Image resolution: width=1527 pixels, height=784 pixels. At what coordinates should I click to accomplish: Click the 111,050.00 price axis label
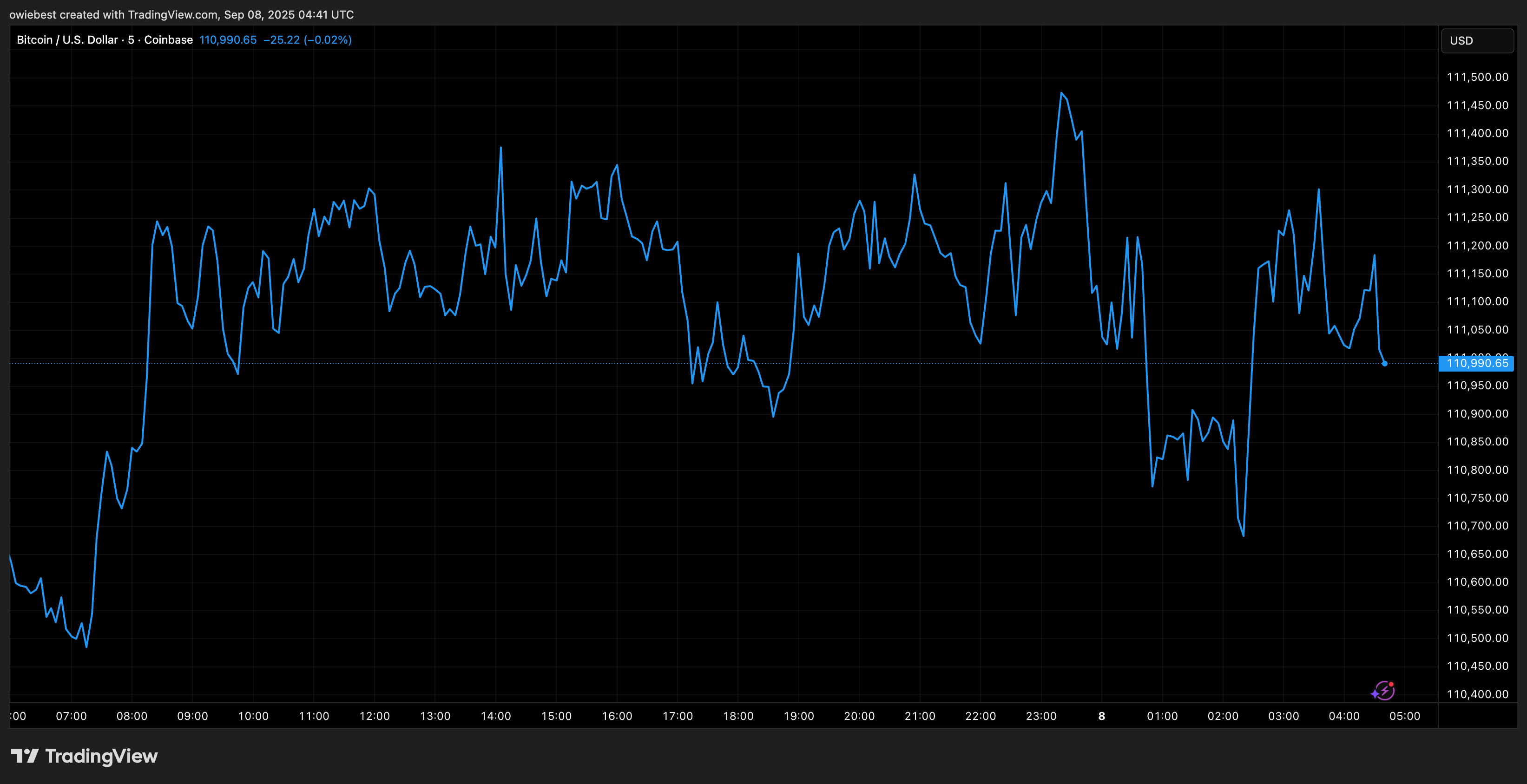click(1477, 329)
